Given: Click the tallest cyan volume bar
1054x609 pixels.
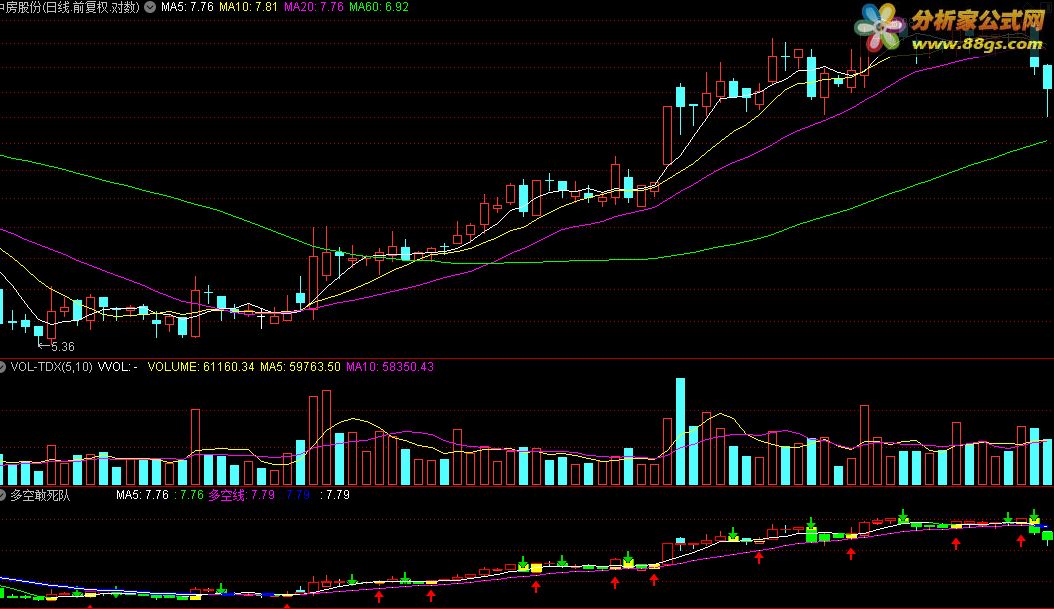Looking at the screenshot, I should [680, 432].
